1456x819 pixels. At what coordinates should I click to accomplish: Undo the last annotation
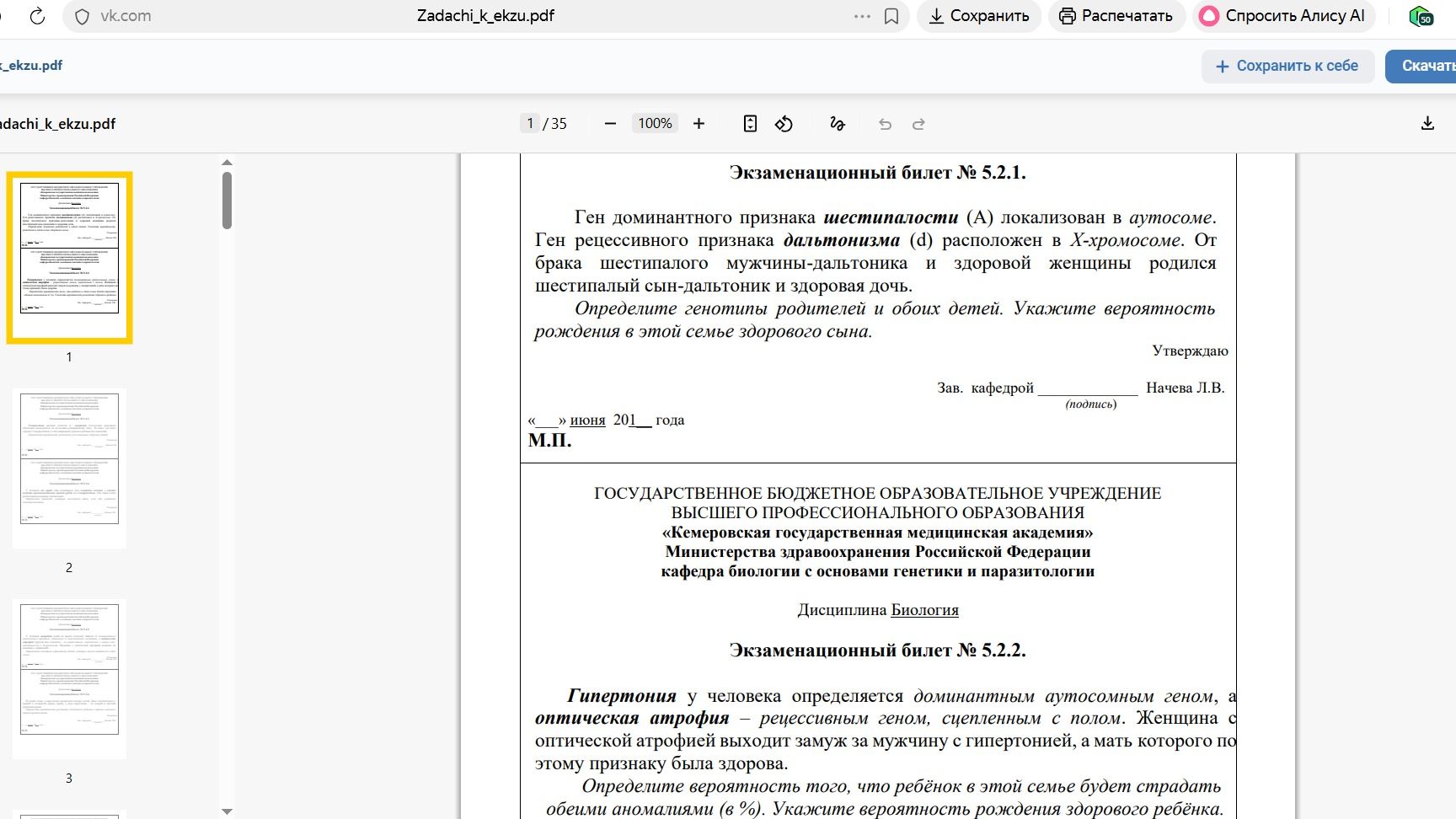pyautogui.click(x=885, y=124)
